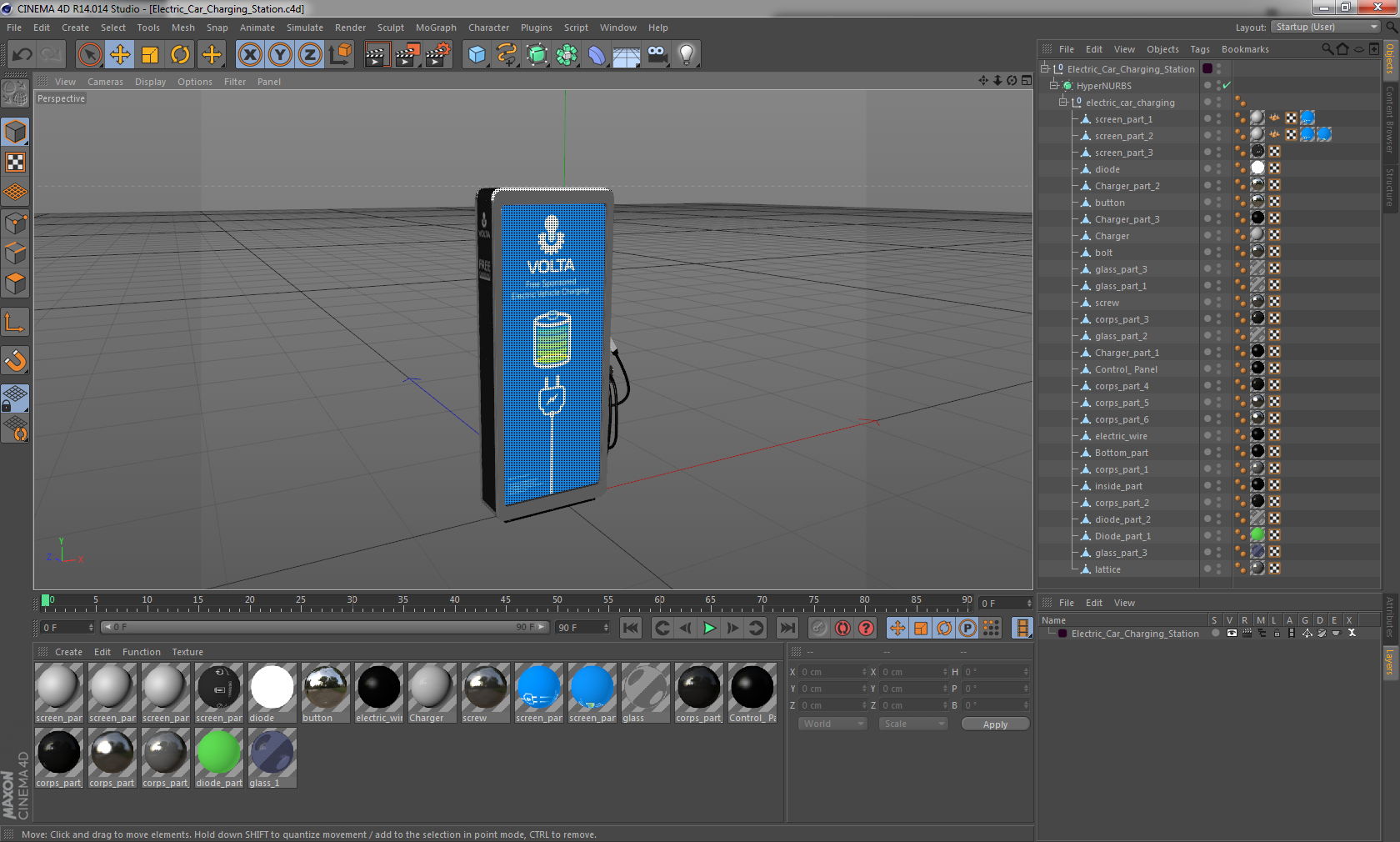
Task: Toggle Z axis lock
Action: coord(310,55)
